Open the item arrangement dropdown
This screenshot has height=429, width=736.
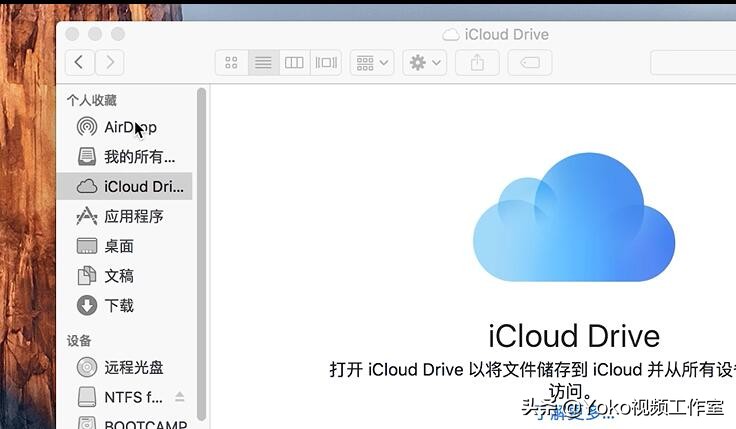(x=372, y=62)
